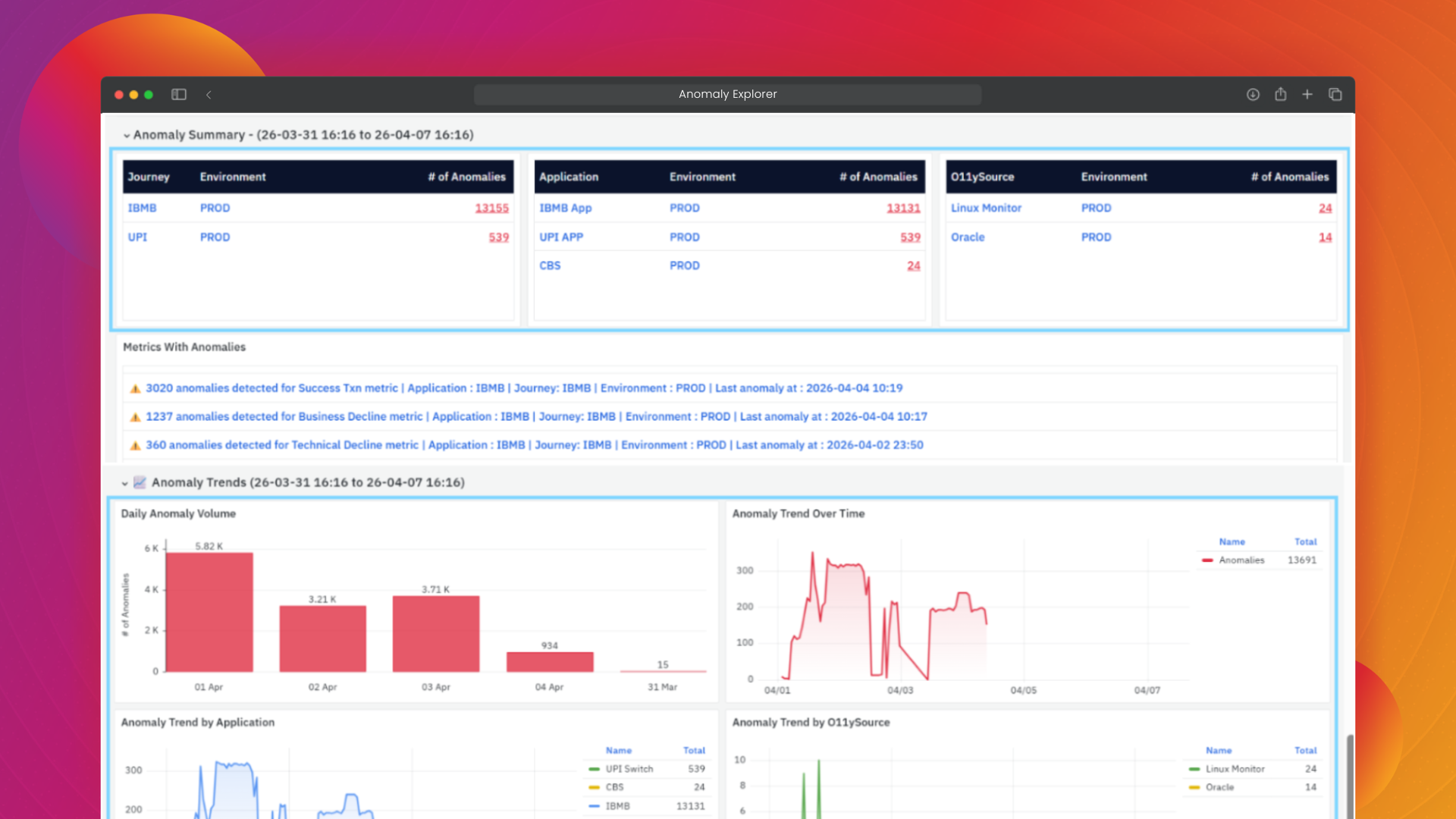Collapse the Anomaly Summary section
The width and height of the screenshot is (1456, 819).
pyautogui.click(x=126, y=136)
